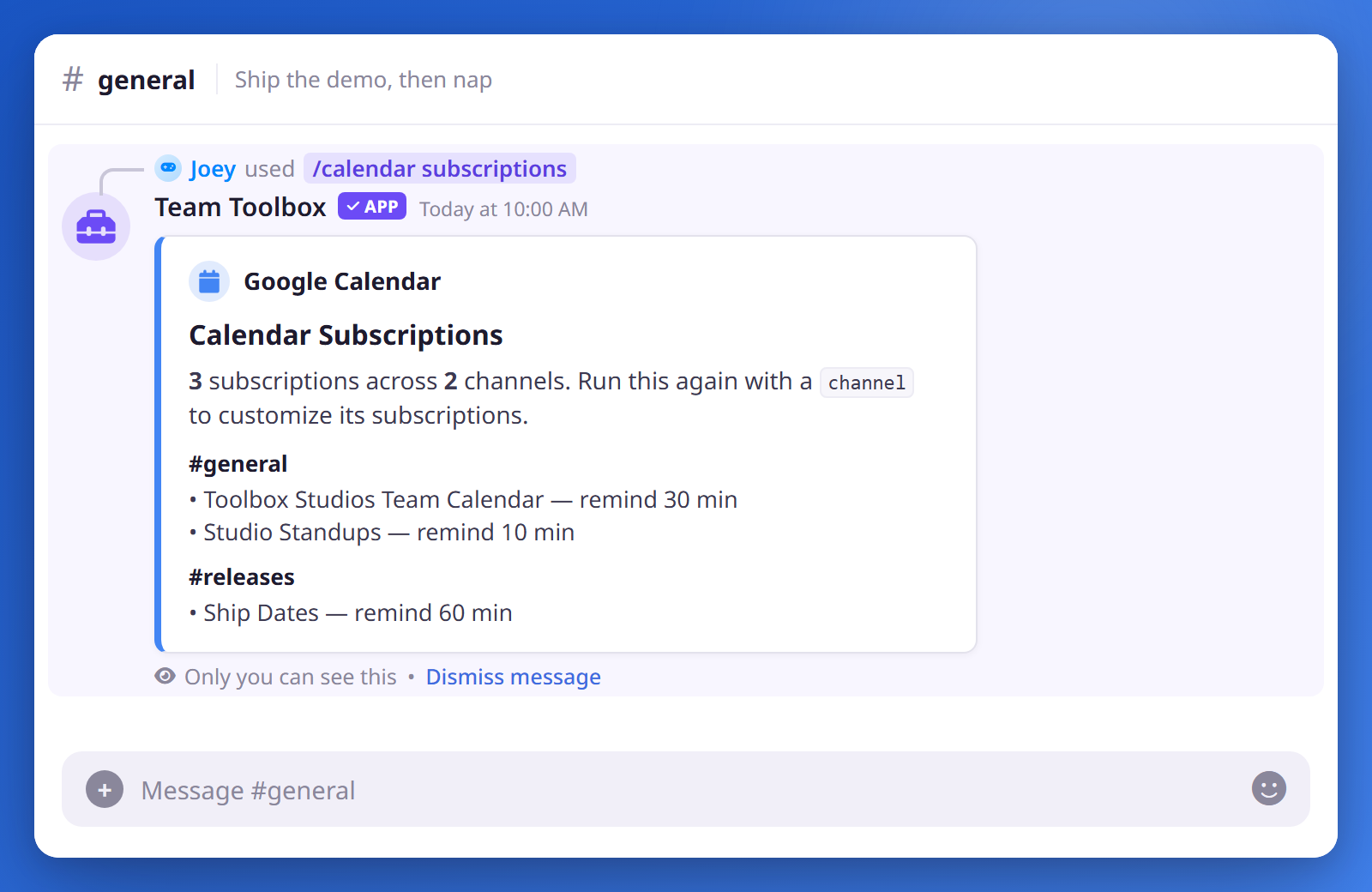The width and height of the screenshot is (1372, 892).
Task: Dismiss the ephemeral message
Action: (x=514, y=677)
